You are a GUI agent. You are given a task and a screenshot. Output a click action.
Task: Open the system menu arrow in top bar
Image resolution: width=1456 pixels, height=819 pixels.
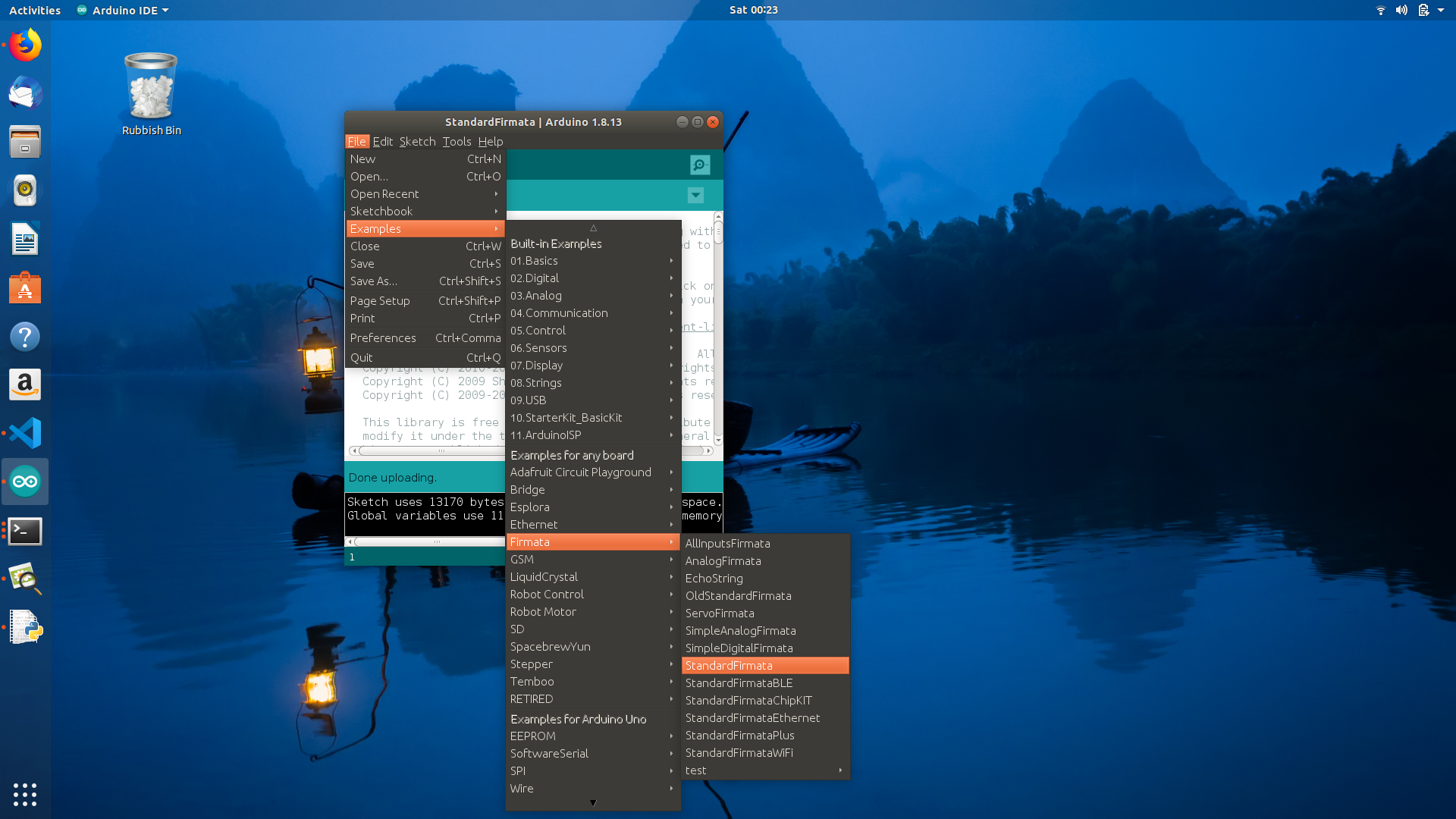tap(1441, 10)
